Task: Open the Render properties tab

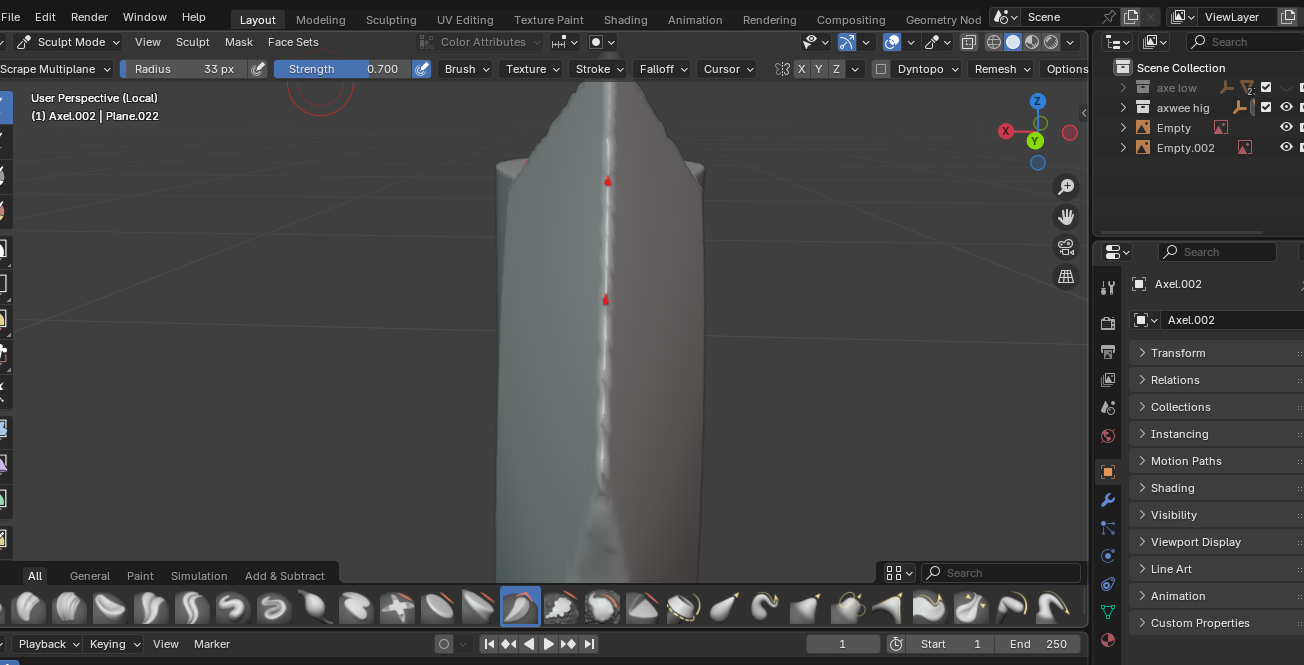Action: point(1107,323)
